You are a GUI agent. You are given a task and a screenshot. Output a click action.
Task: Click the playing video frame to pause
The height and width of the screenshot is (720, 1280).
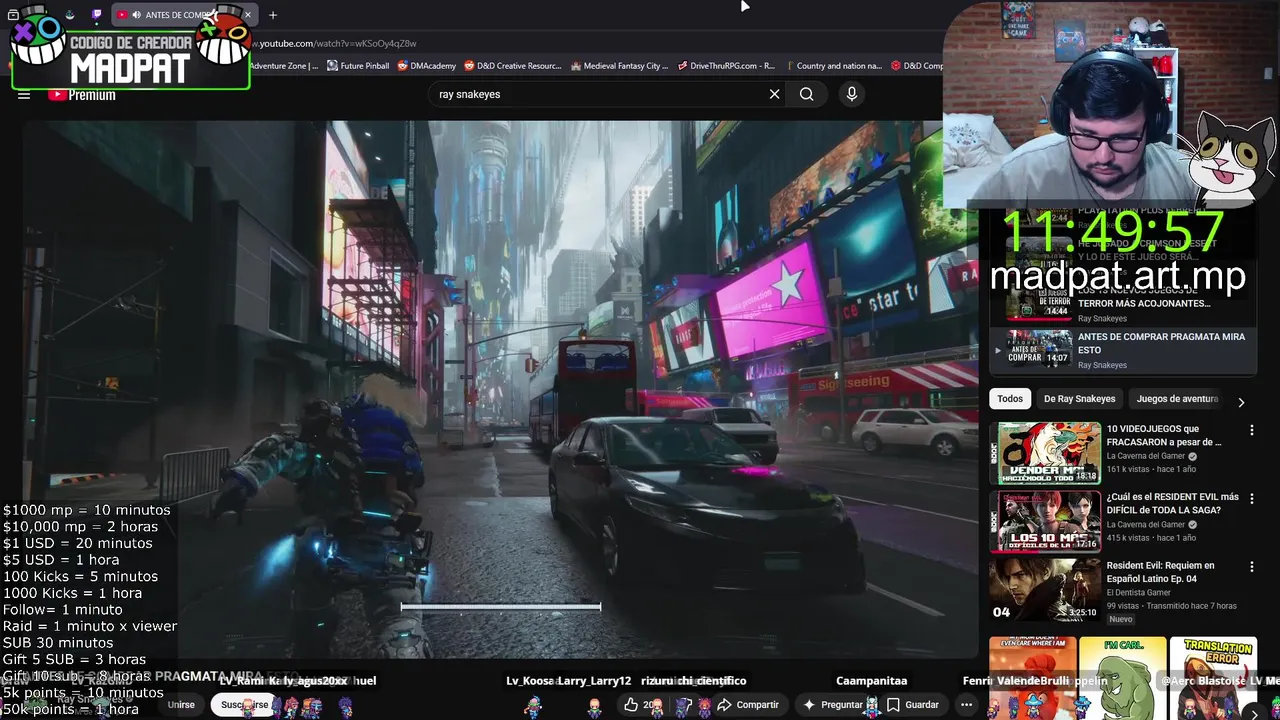tap(500, 390)
